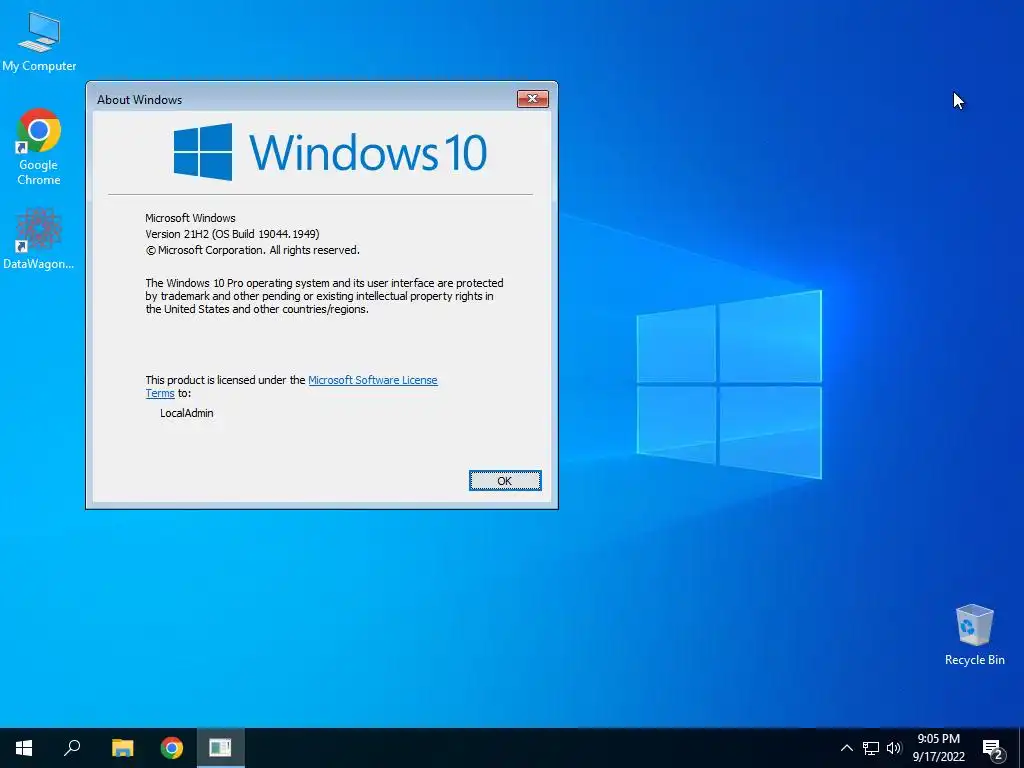
Task: Click 'Version 21H2 (OS Build 19044.1949)' text
Action: tap(232, 234)
